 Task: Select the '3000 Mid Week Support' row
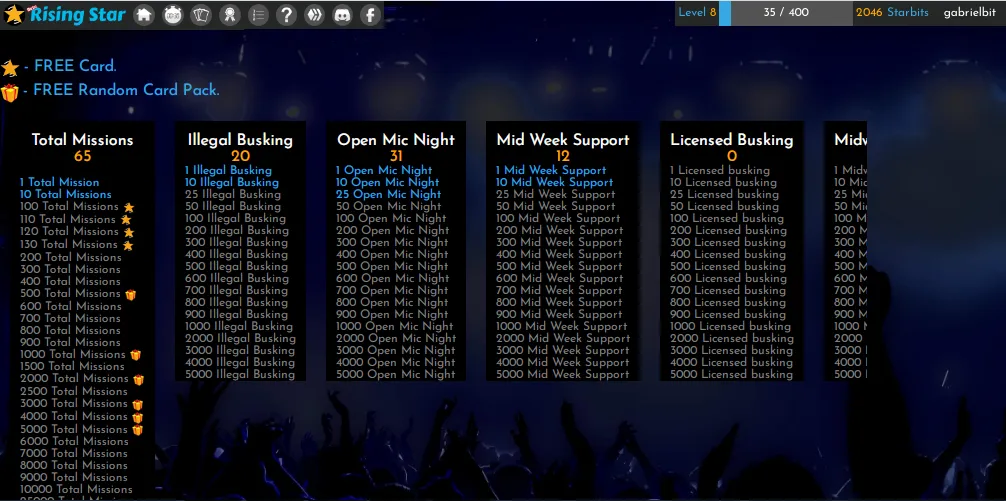coord(563,350)
